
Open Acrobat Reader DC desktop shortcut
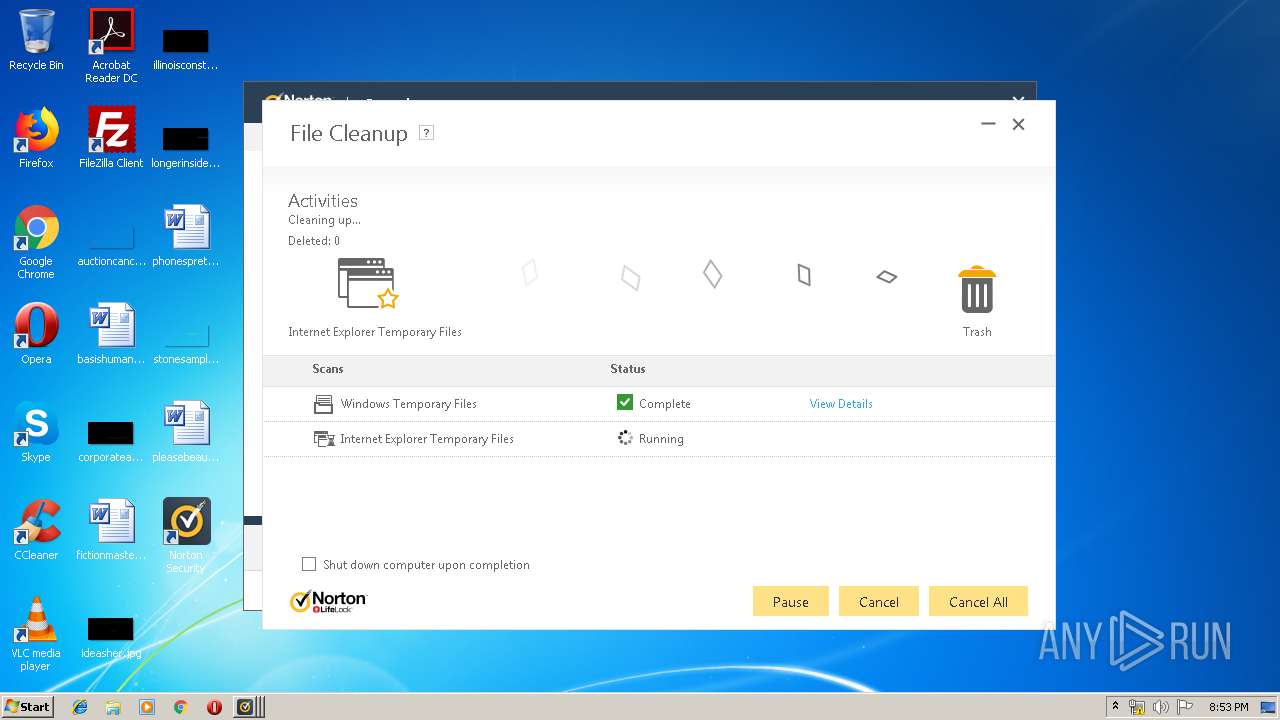pos(111,46)
